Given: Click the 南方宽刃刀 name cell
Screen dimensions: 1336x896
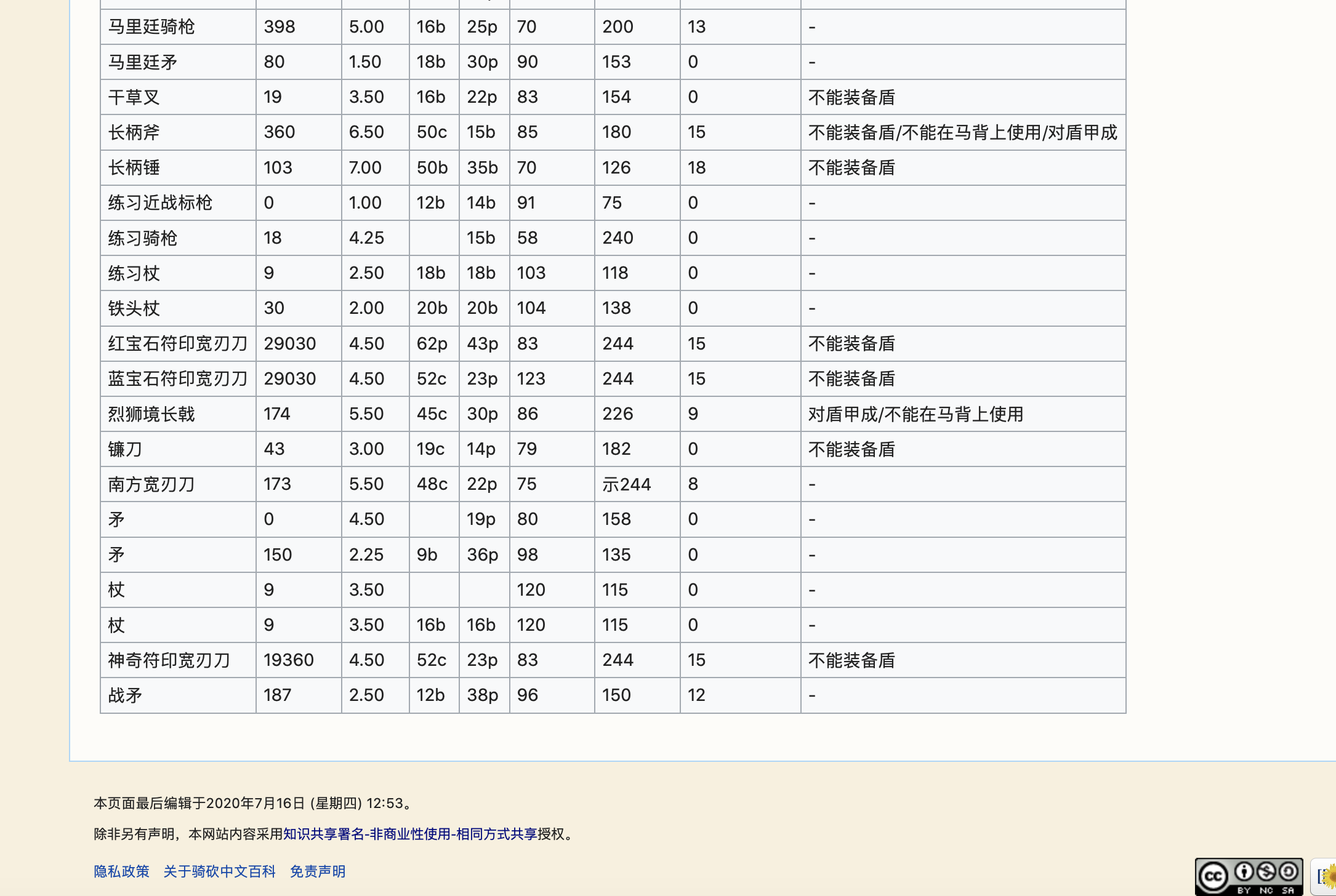Looking at the screenshot, I should pyautogui.click(x=178, y=484).
